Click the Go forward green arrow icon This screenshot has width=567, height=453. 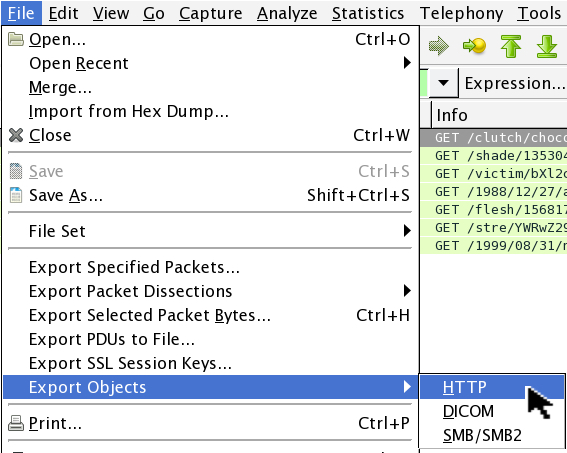[x=439, y=46]
